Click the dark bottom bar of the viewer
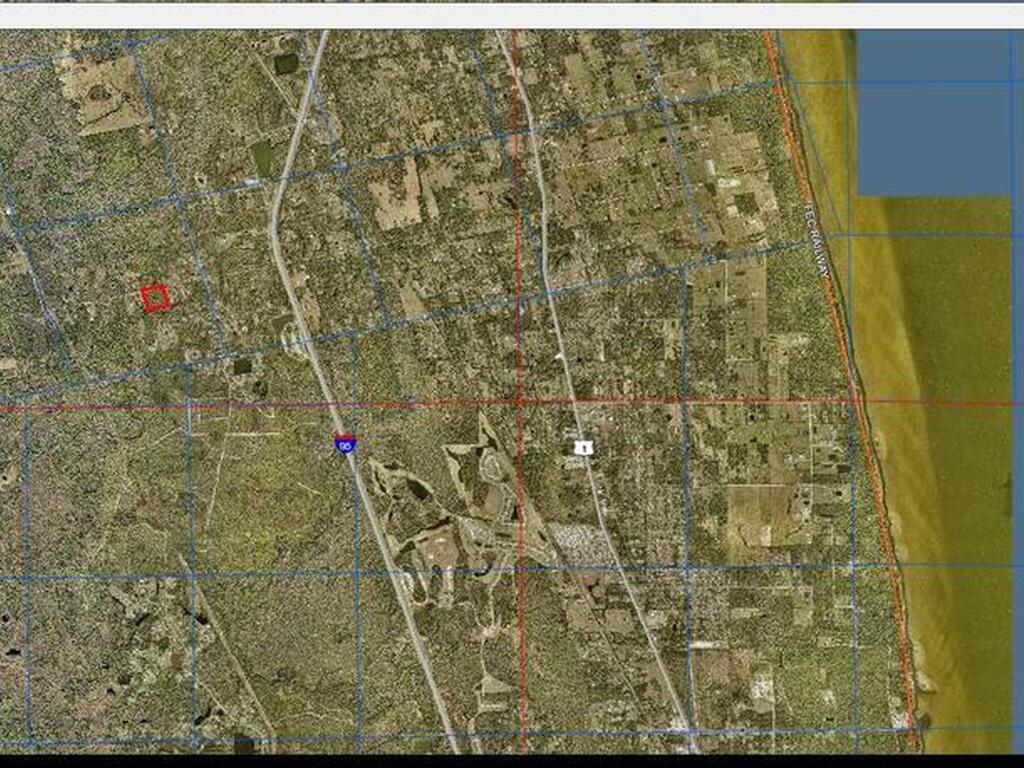 pyautogui.click(x=512, y=760)
